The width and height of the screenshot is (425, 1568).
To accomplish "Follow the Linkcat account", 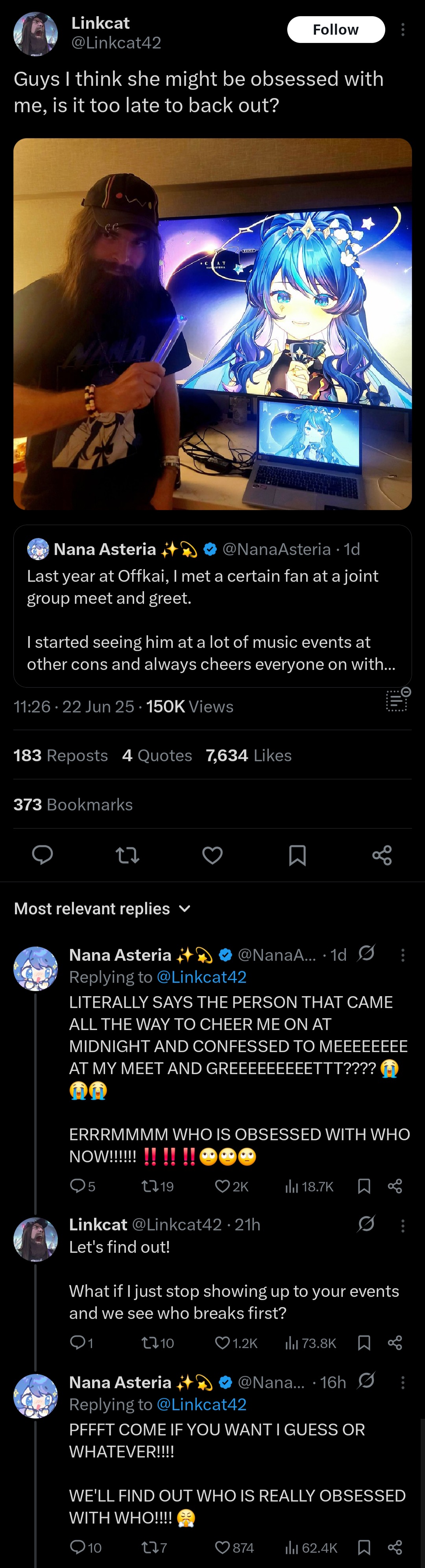I will [x=336, y=30].
